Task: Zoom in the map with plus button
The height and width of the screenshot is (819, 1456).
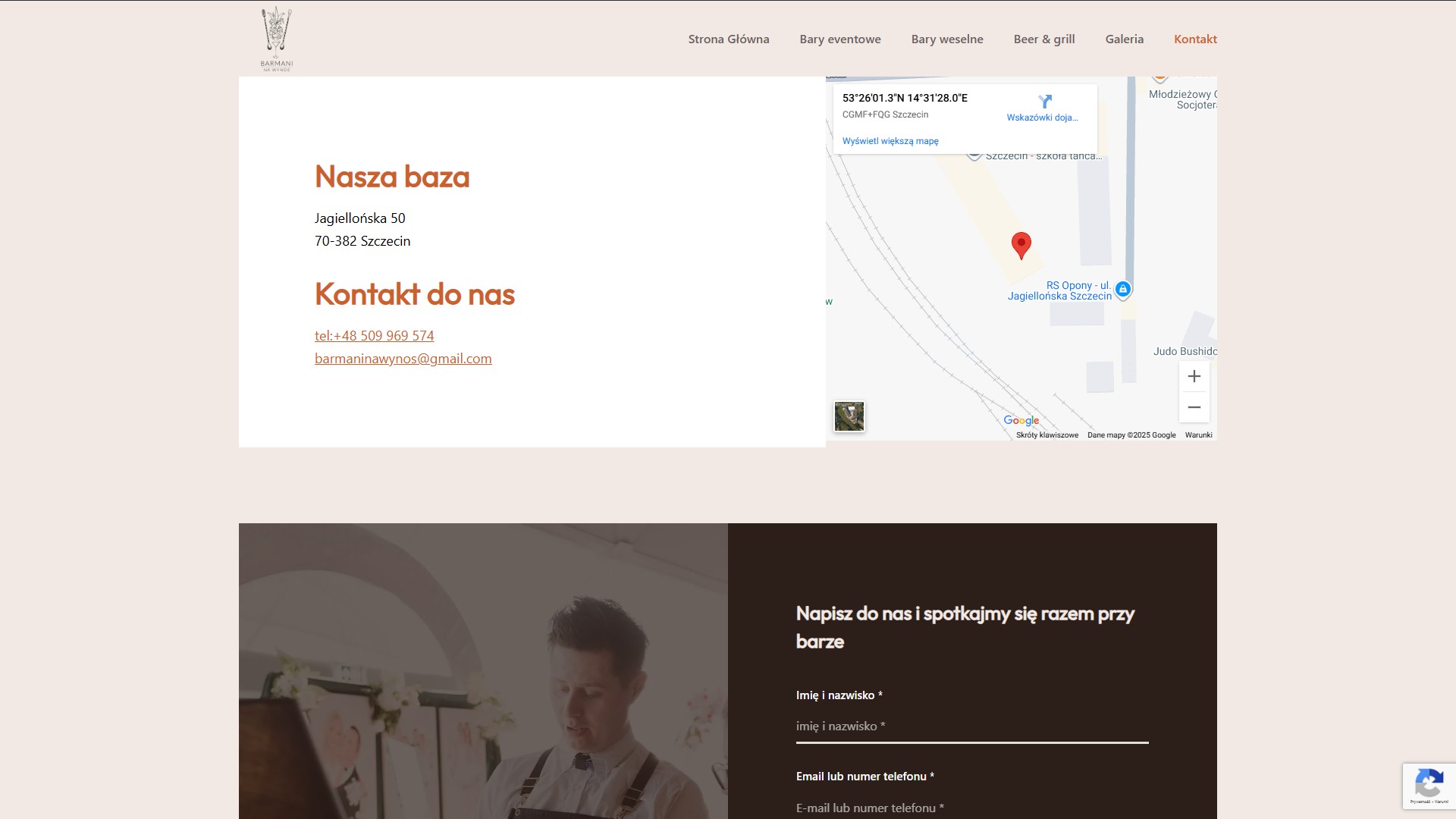Action: 1194,377
